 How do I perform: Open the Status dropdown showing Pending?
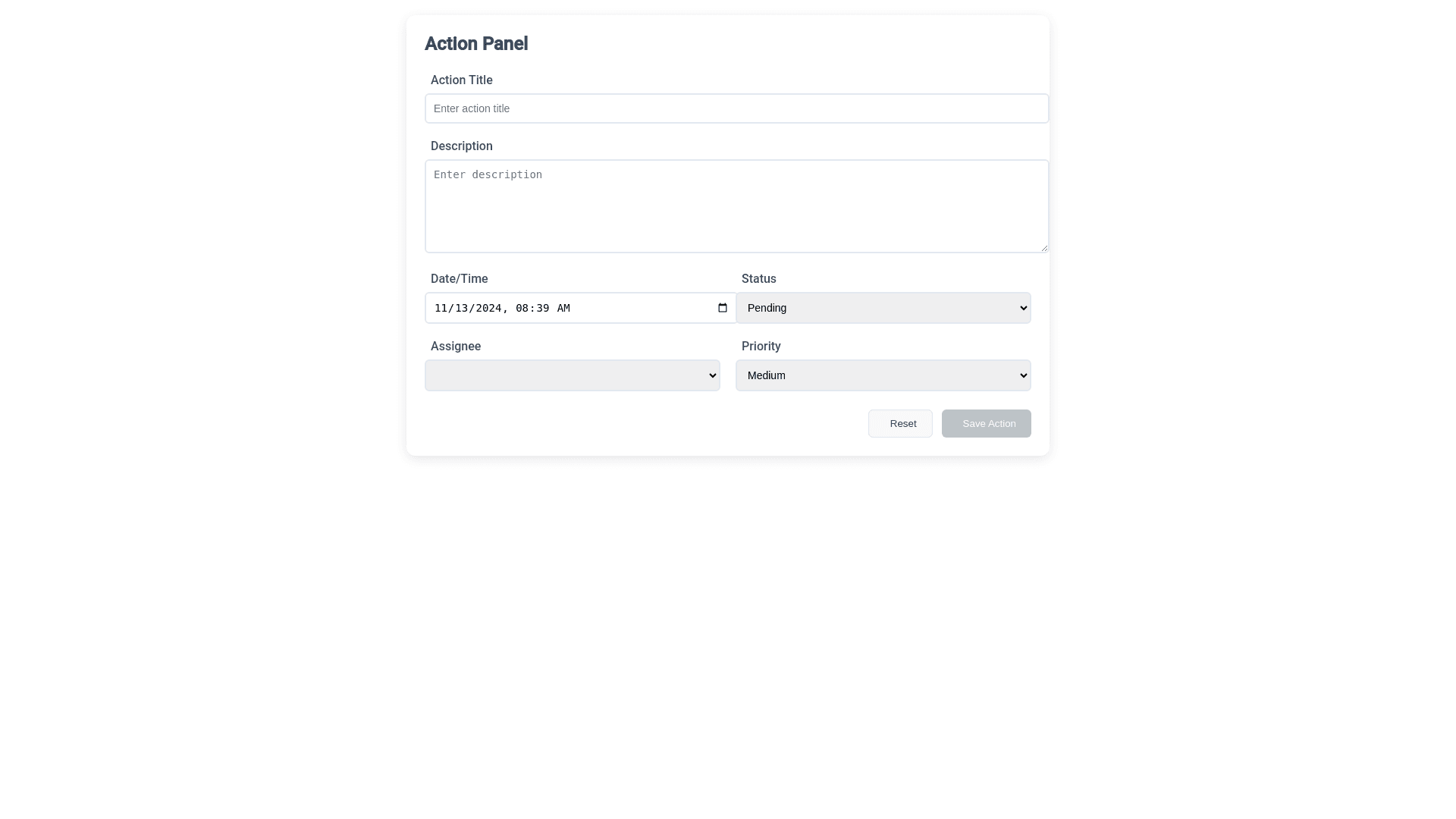pos(883,308)
